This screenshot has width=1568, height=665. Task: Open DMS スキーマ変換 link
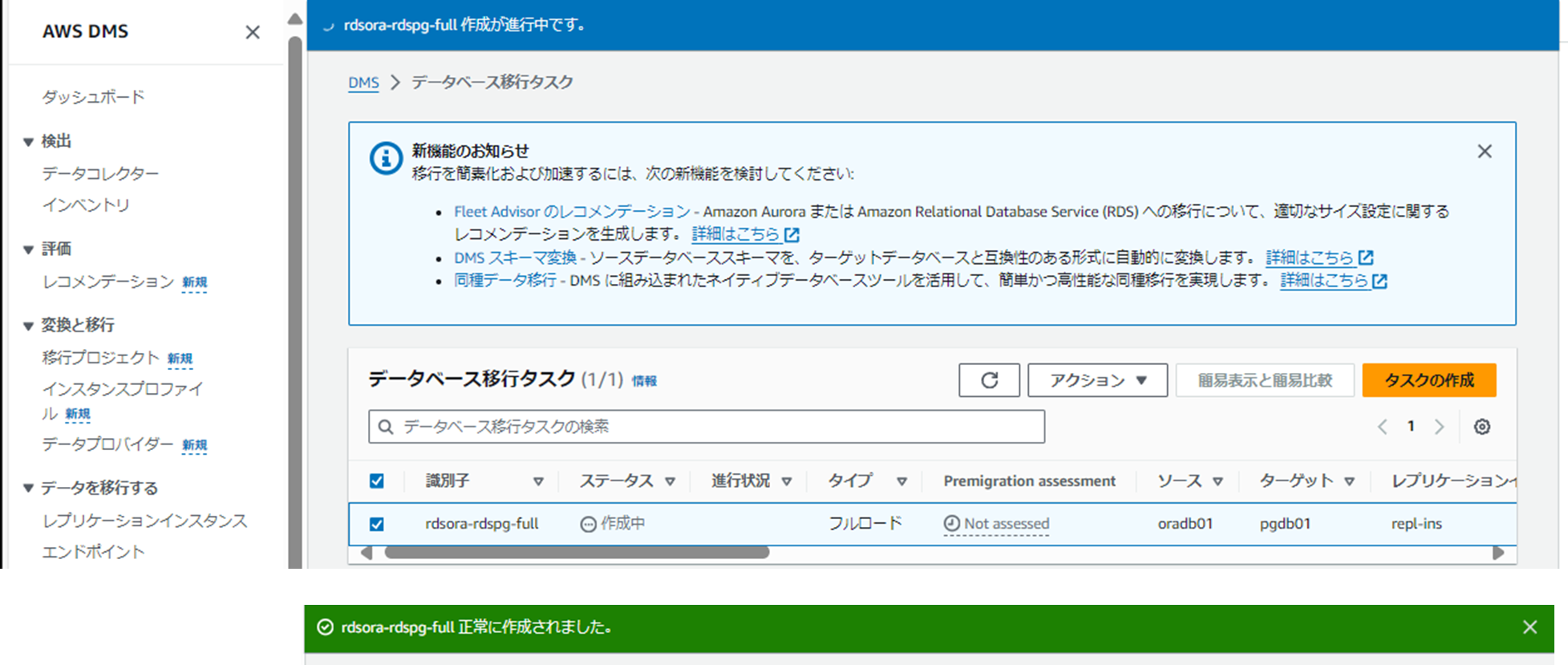(515, 257)
